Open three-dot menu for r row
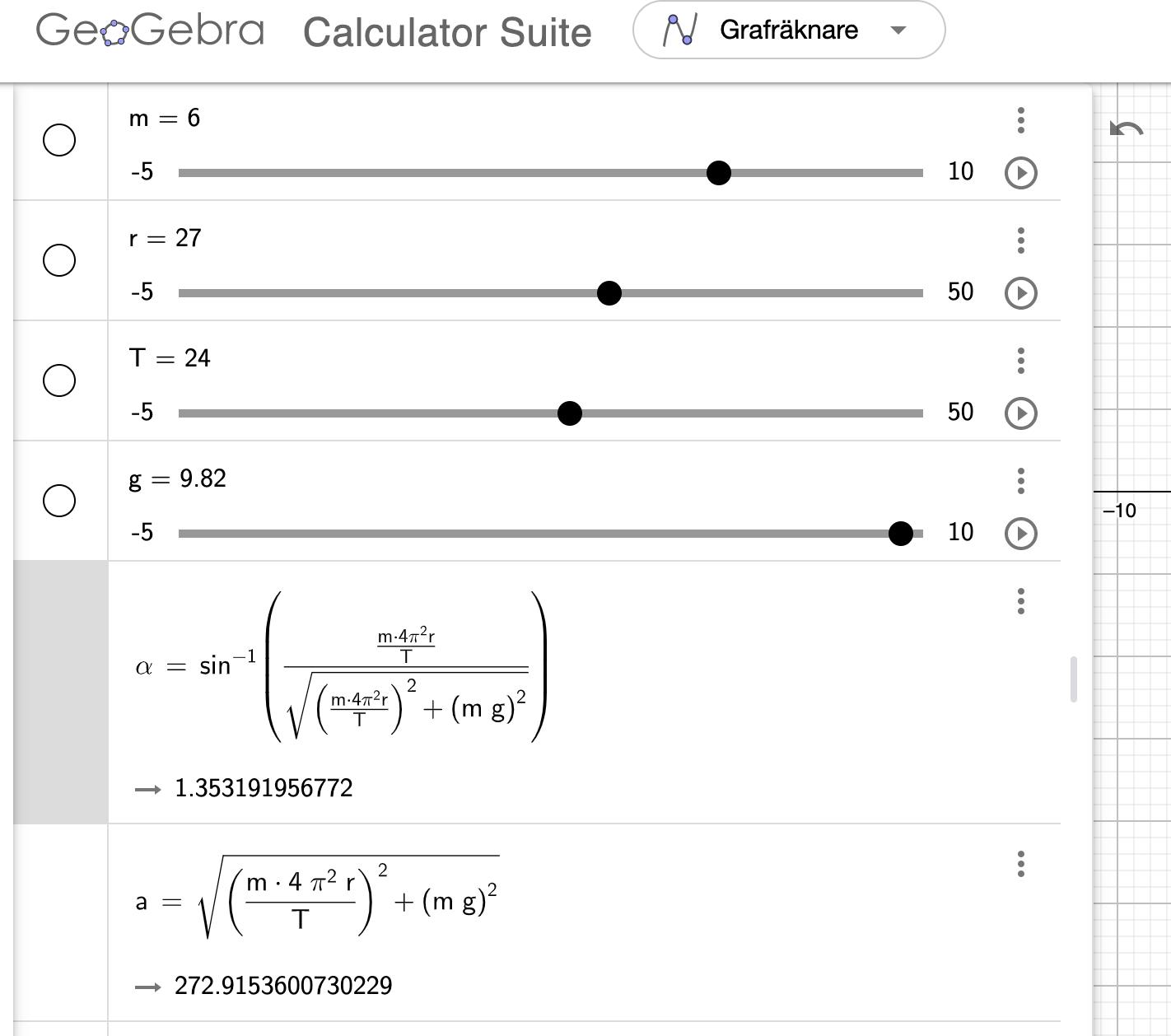1171x1036 pixels. click(1020, 240)
